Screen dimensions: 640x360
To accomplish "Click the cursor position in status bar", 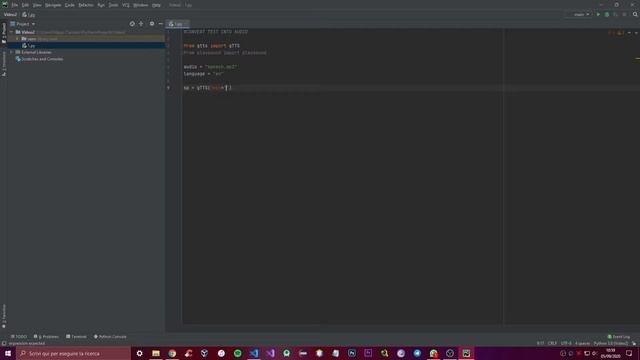I will click(540, 343).
